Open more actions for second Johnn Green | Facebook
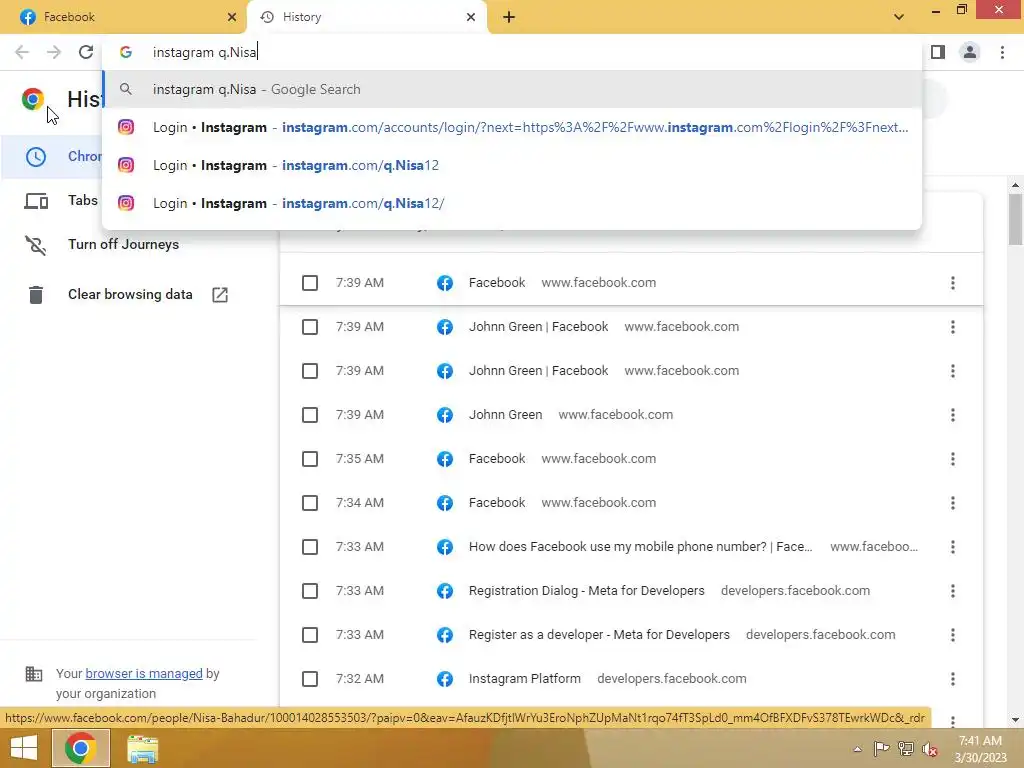Viewport: 1024px width, 768px height. [x=953, y=371]
